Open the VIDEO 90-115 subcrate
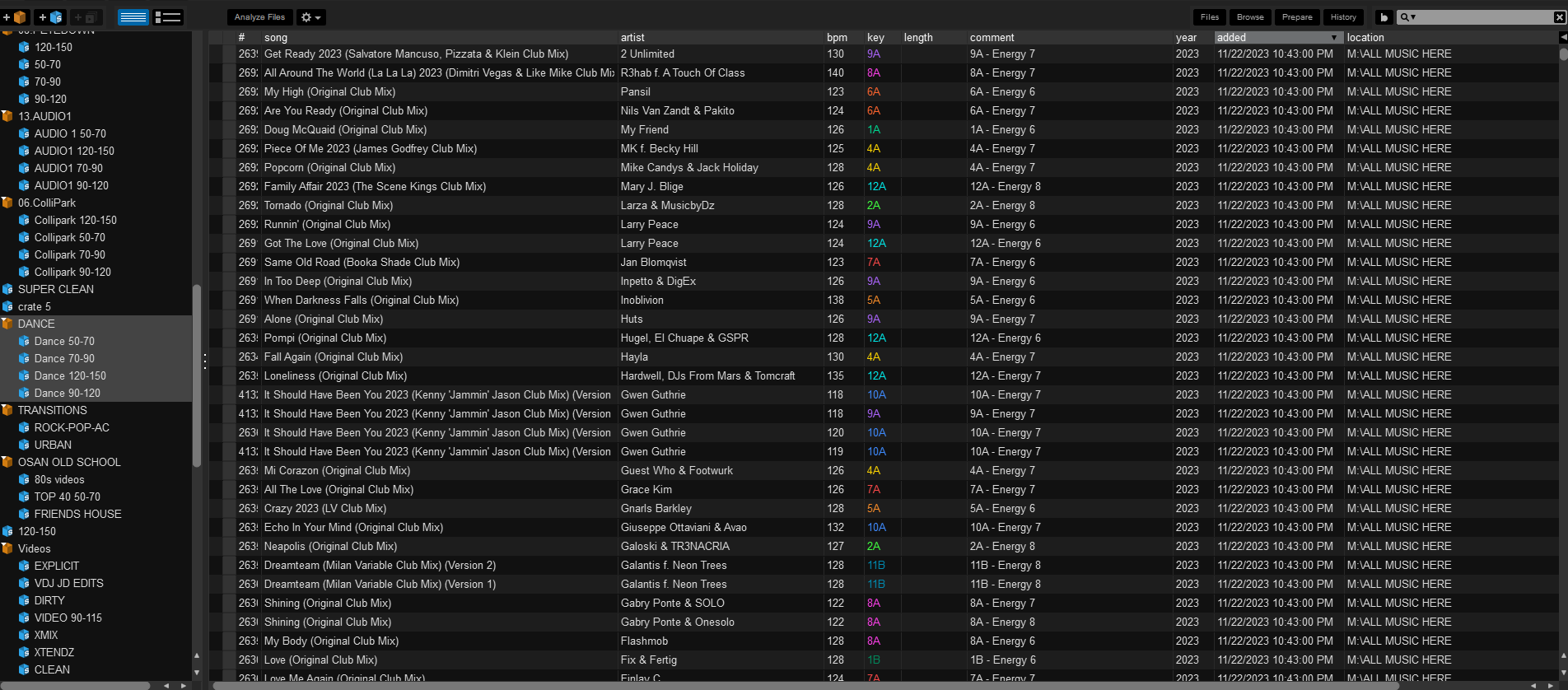This screenshot has height=690, width=1568. point(68,618)
